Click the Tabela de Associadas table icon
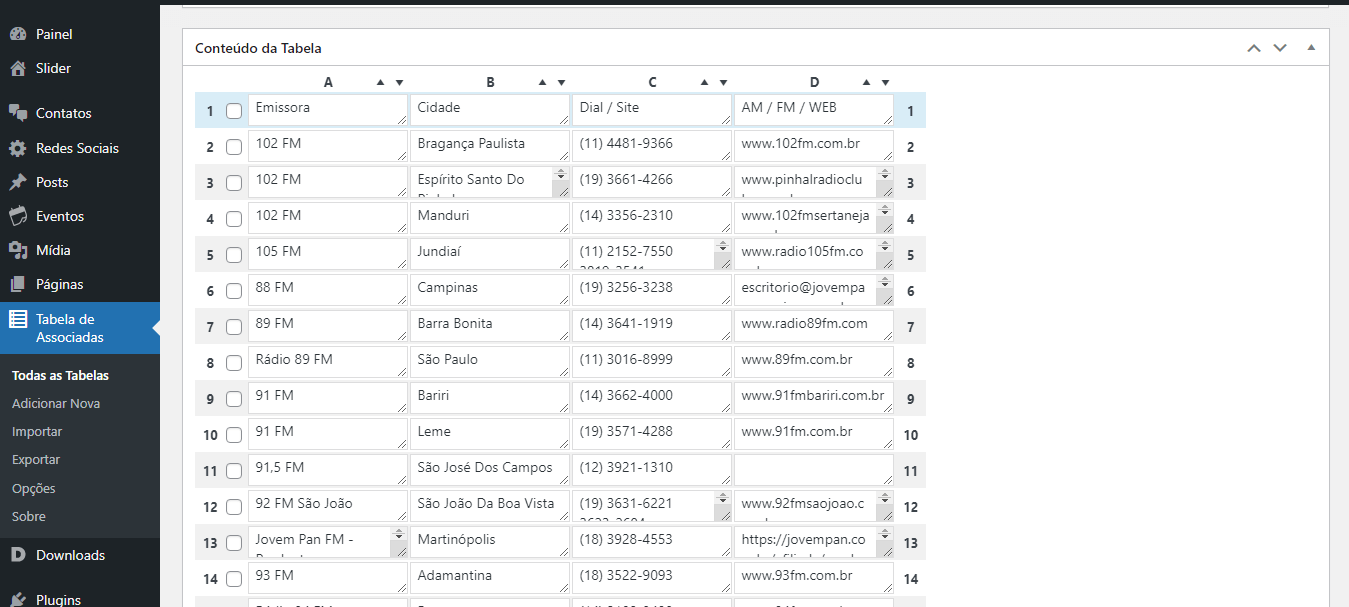1349x607 pixels. click(x=17, y=320)
